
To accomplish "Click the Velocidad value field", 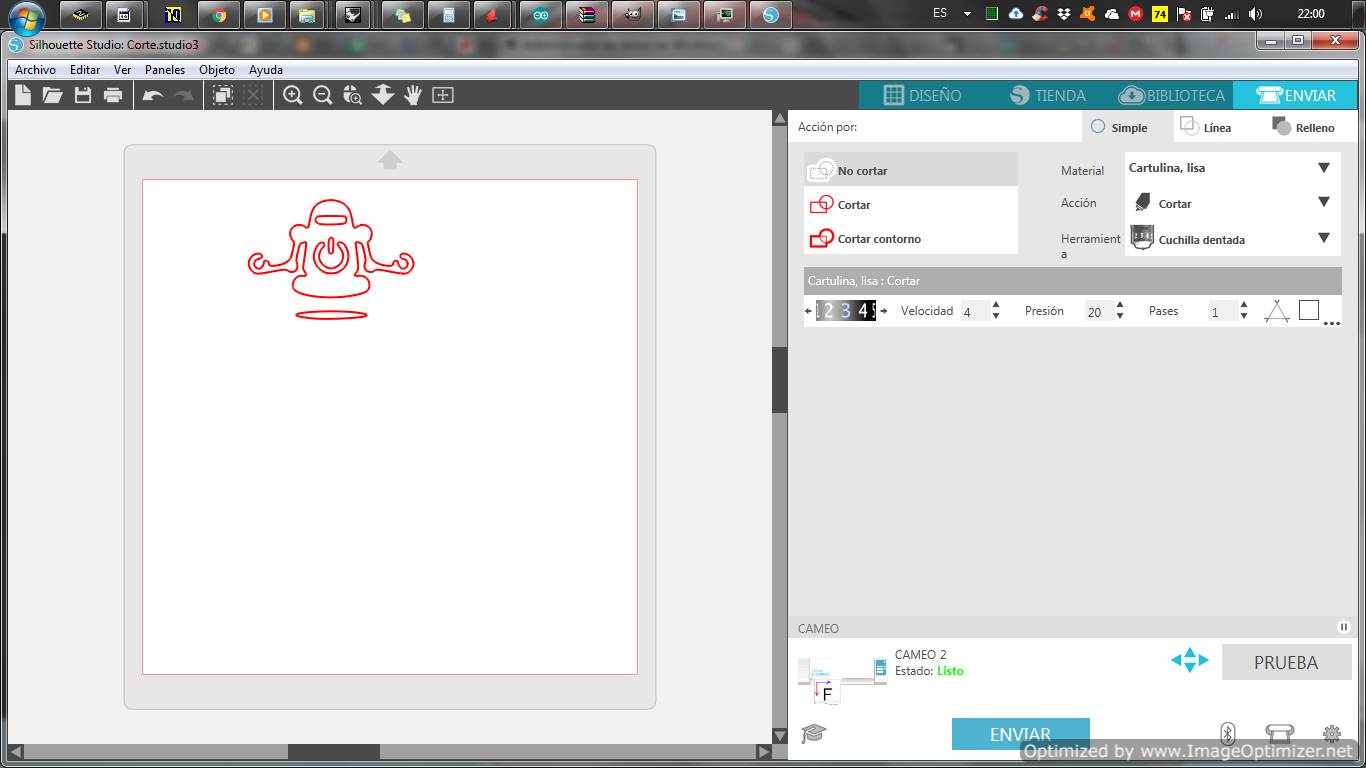I will 975,311.
